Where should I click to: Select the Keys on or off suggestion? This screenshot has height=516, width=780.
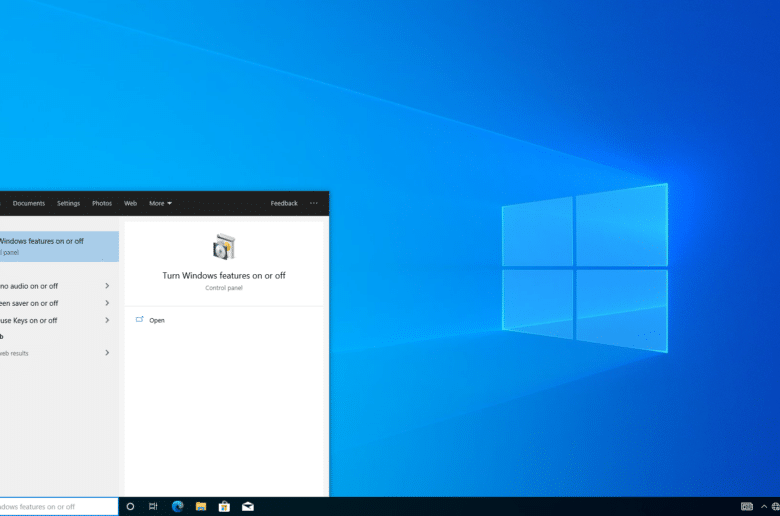click(28, 320)
